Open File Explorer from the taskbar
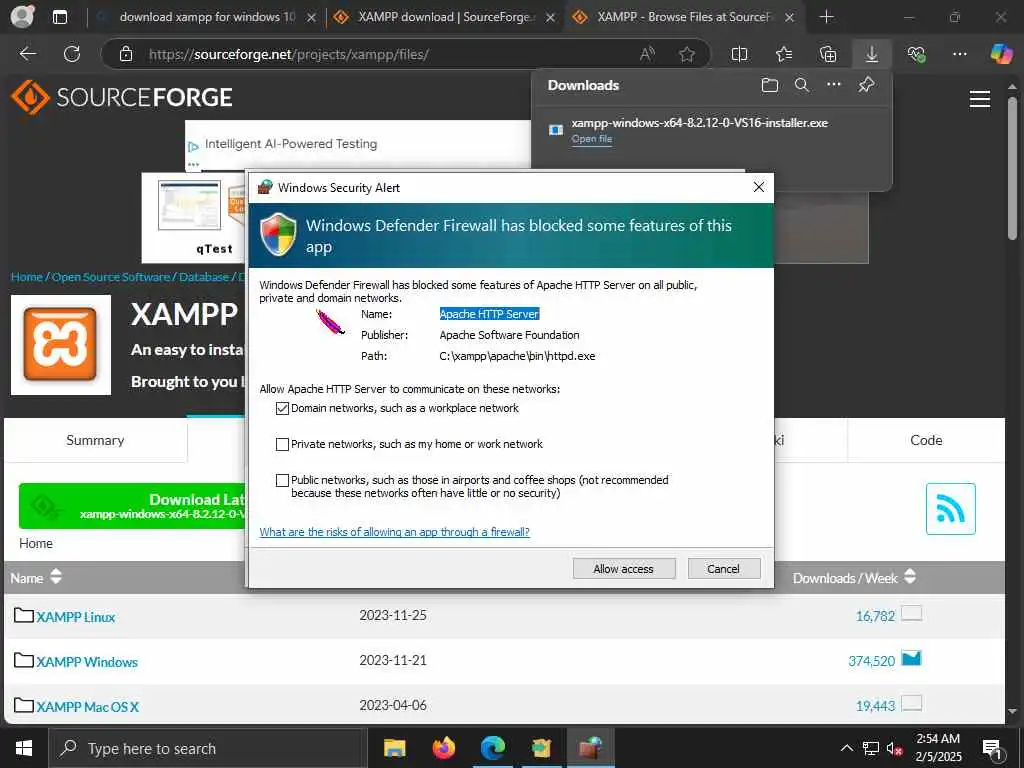 coord(394,748)
